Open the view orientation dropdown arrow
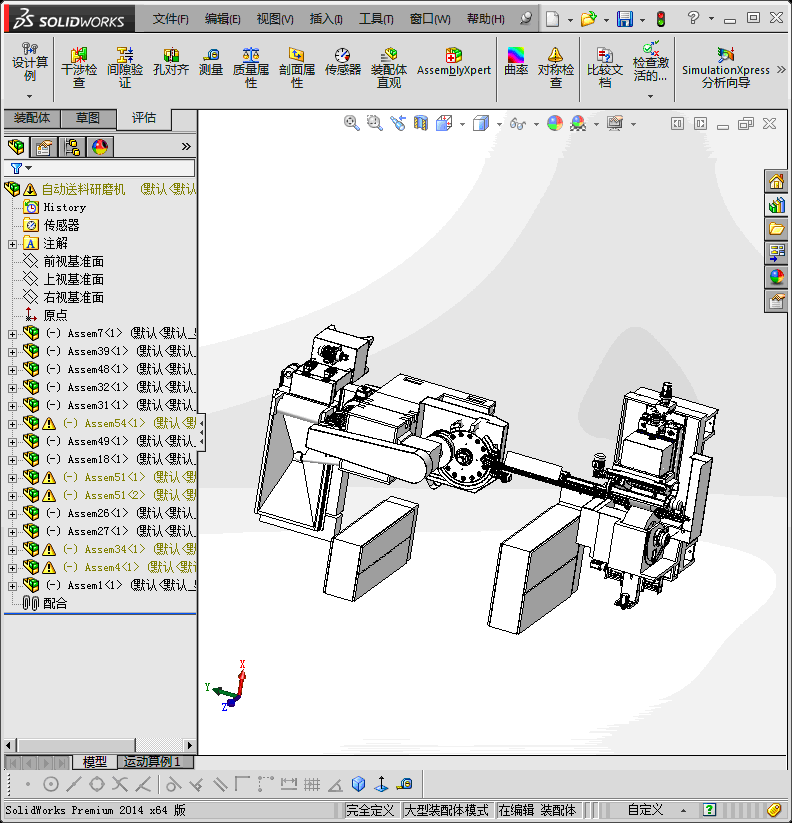The width and height of the screenshot is (792, 823). (462, 124)
